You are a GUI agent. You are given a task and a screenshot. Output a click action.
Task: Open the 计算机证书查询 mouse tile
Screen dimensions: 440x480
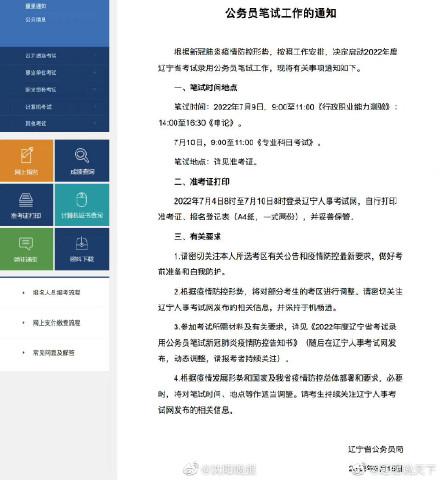coord(82,205)
